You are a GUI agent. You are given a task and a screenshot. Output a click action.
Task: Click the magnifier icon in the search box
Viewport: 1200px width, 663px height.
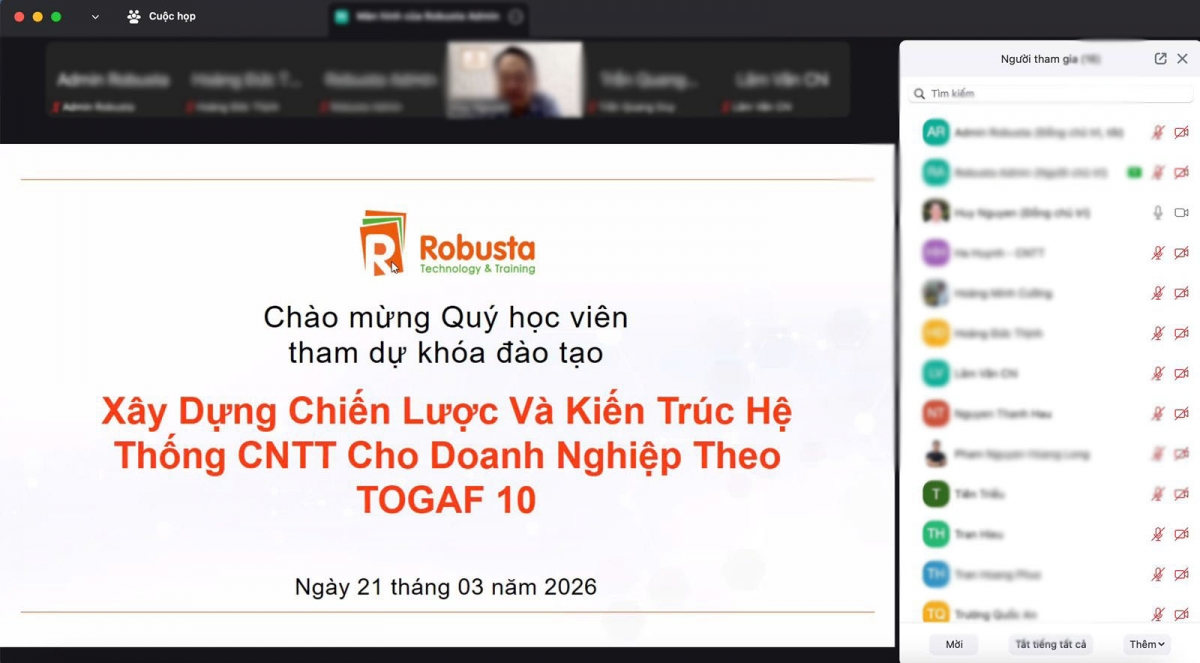point(919,94)
